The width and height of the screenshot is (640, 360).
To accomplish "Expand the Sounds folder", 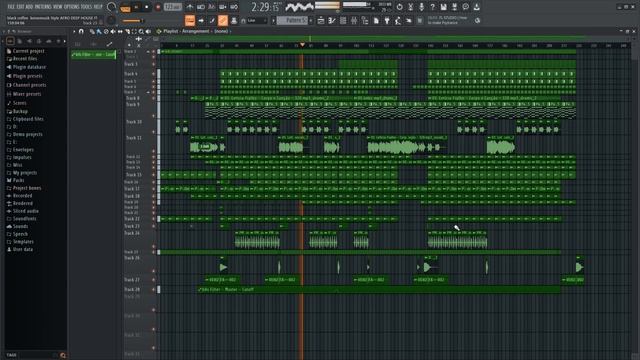I will click(x=20, y=226).
